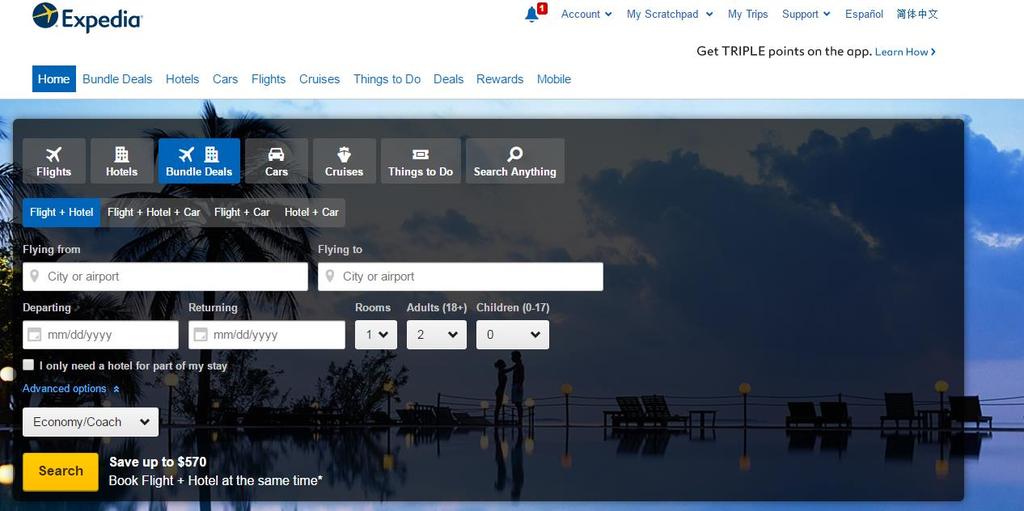
Task: Select the Flights airplane tab
Action: click(x=54, y=161)
